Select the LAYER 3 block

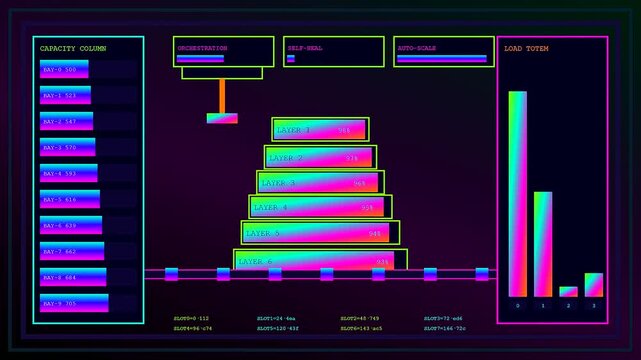tap(320, 182)
